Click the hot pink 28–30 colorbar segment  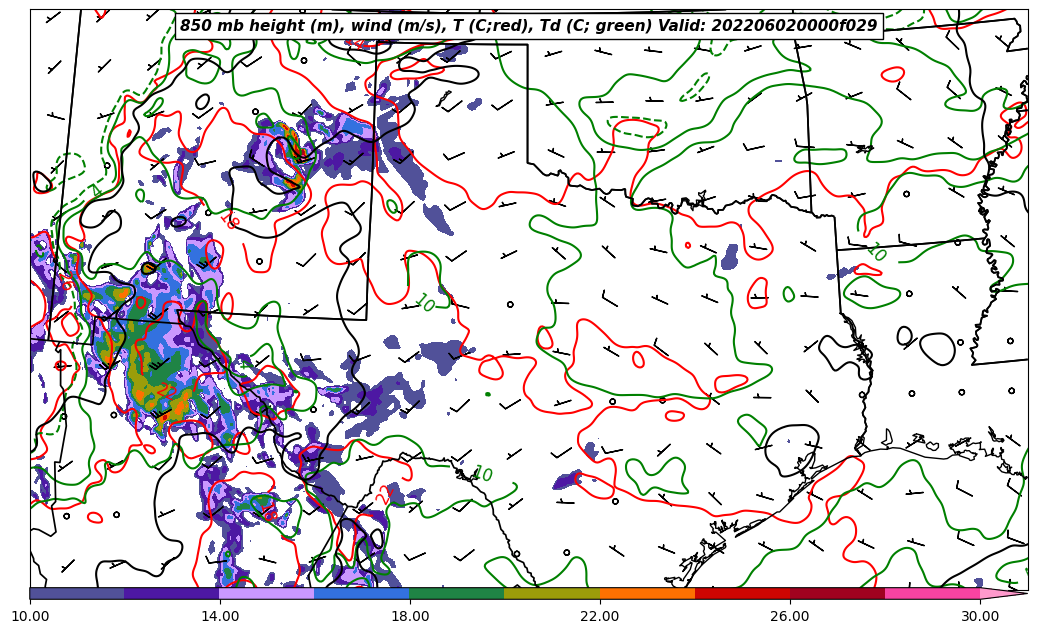coord(932,593)
